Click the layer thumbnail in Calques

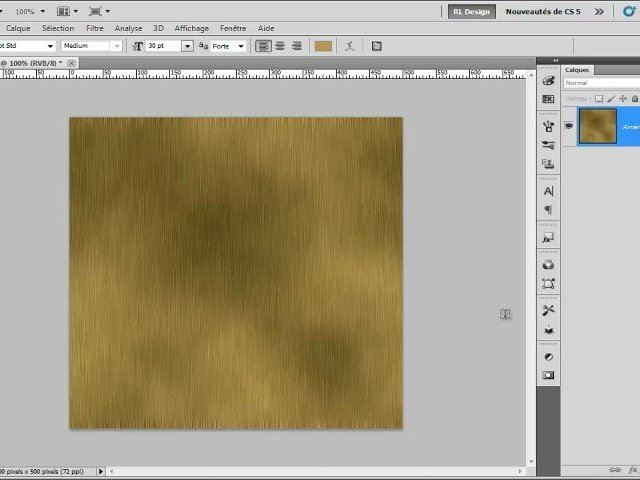(598, 126)
